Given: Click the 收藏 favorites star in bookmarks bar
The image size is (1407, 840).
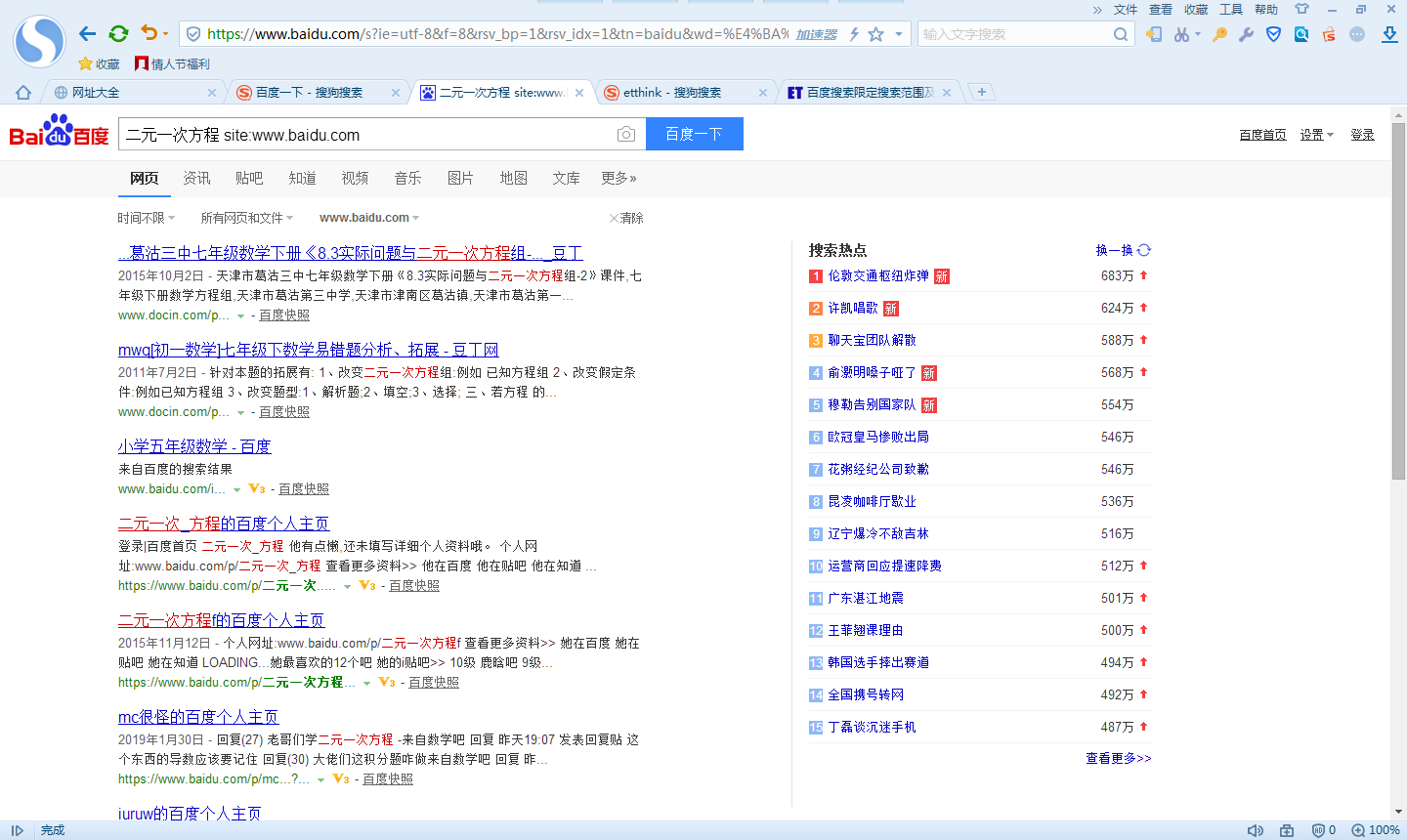Looking at the screenshot, I should [99, 64].
